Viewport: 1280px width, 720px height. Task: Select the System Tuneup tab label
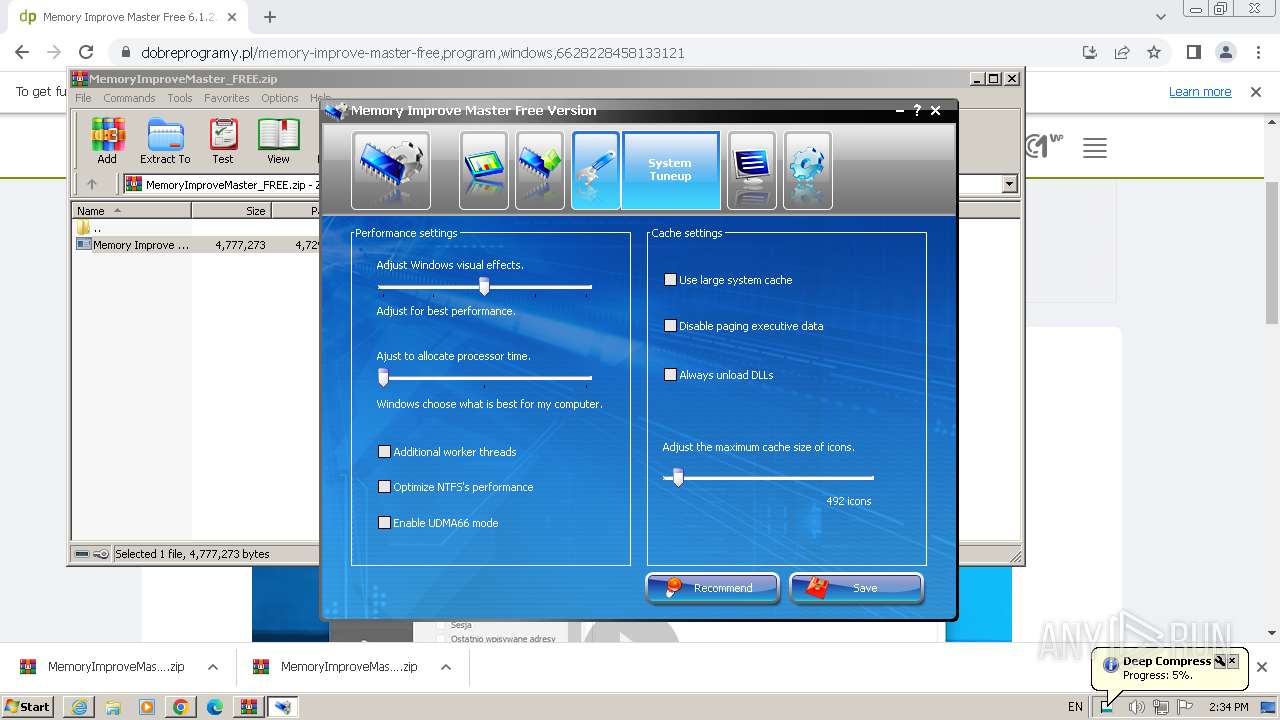pyautogui.click(x=670, y=170)
